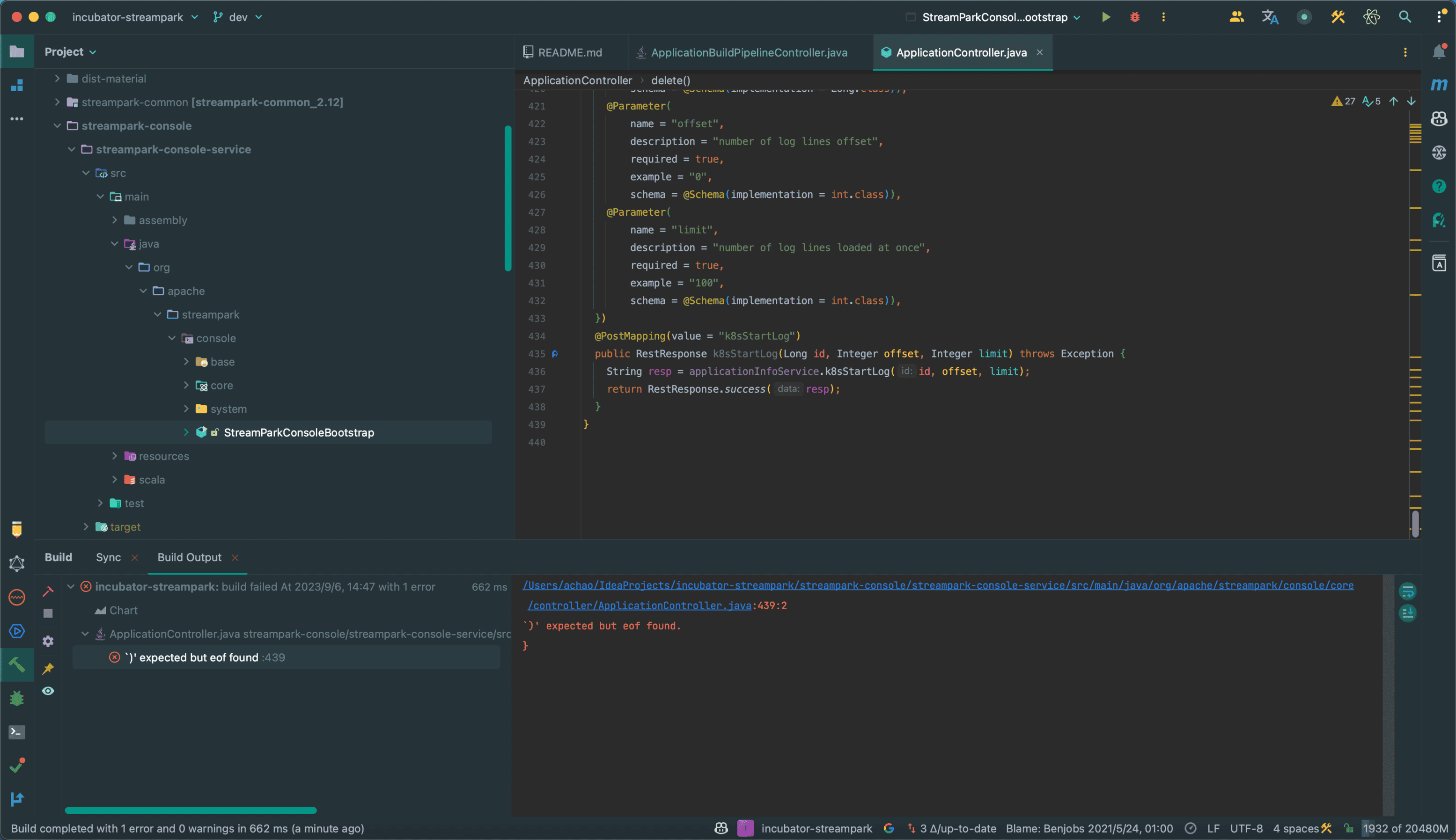Start debugging with the red bug icon
1456x840 pixels.
(x=1134, y=17)
